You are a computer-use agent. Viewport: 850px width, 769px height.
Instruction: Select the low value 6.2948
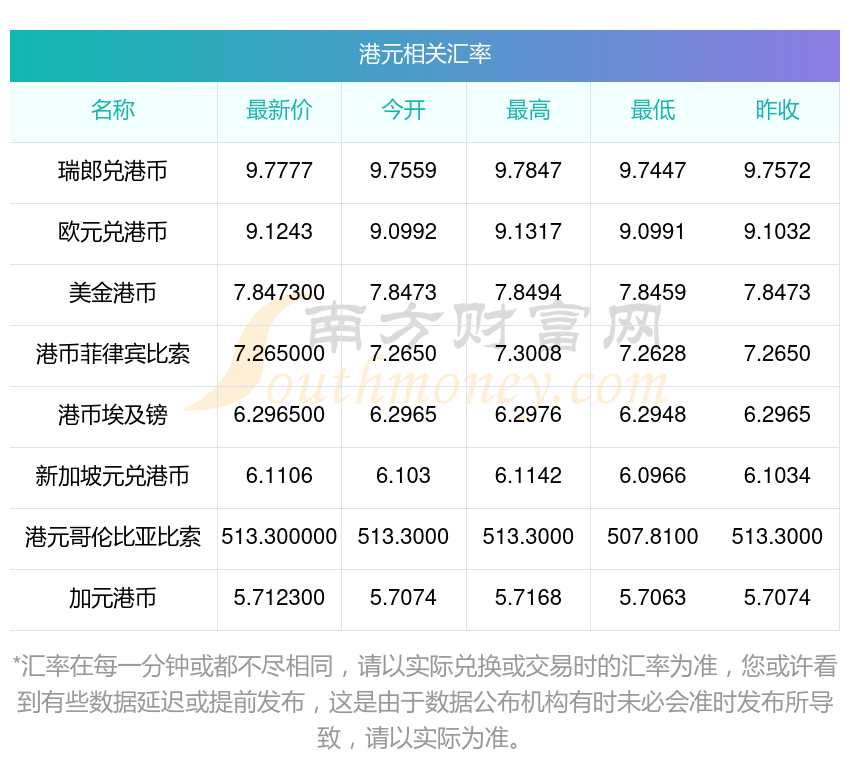pos(653,415)
